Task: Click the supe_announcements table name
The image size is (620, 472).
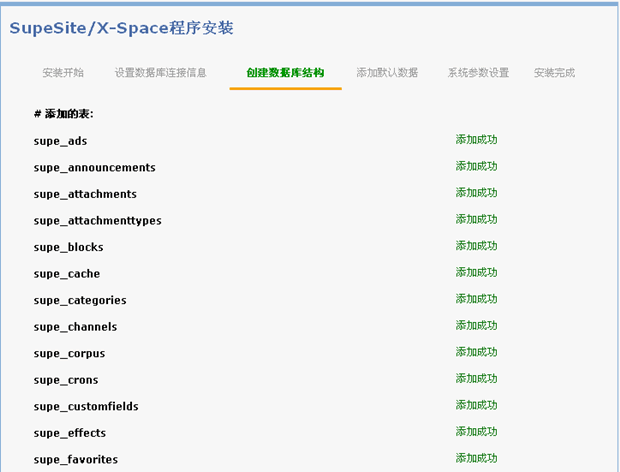Action: coord(95,168)
